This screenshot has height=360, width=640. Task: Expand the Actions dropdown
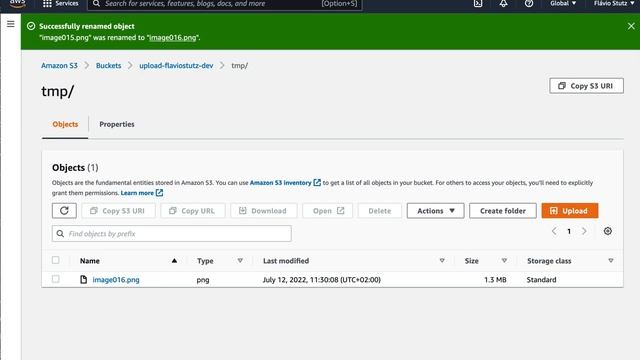point(436,211)
